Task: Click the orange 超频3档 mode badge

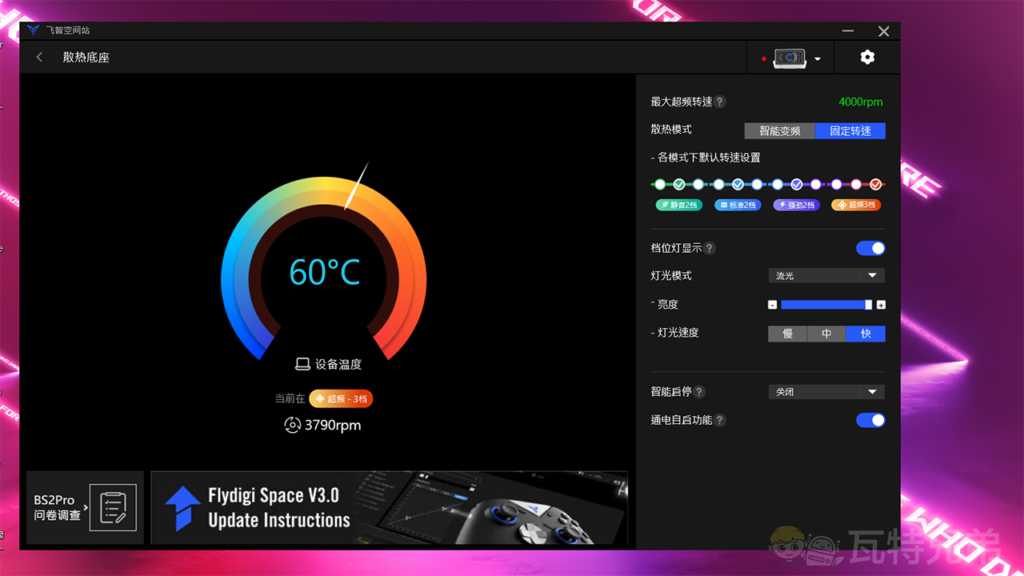Action: click(856, 205)
